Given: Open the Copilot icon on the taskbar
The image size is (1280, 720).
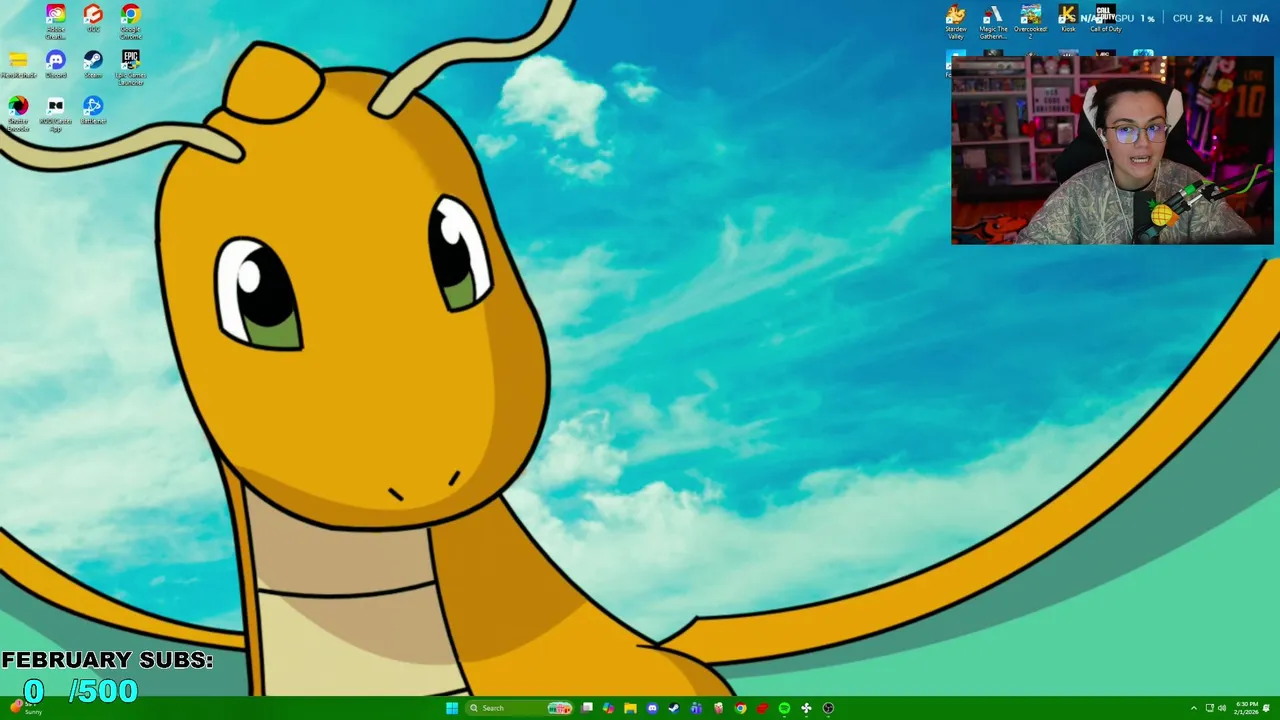Looking at the screenshot, I should (x=608, y=708).
